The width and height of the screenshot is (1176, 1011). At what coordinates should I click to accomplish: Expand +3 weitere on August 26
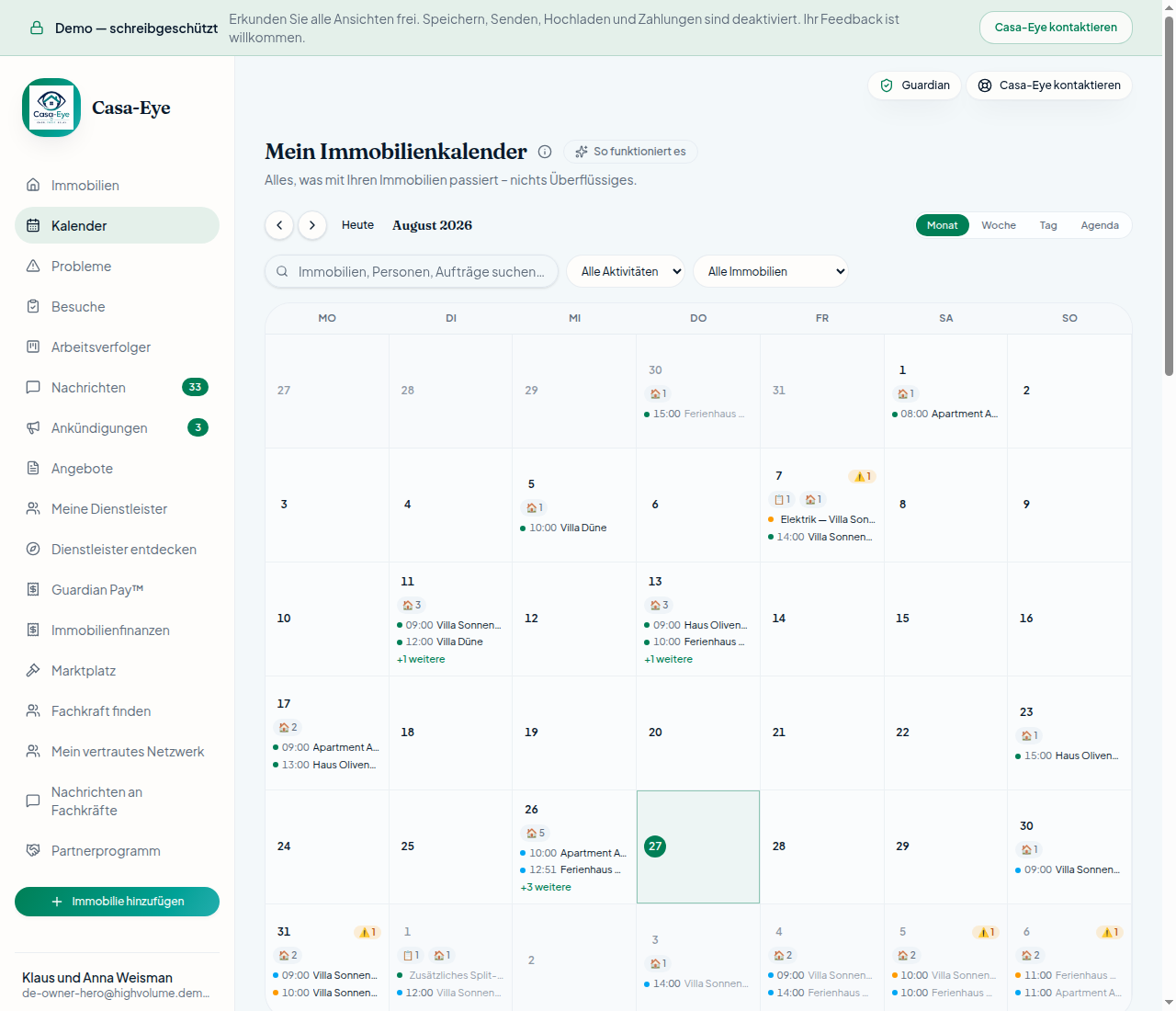point(546,887)
